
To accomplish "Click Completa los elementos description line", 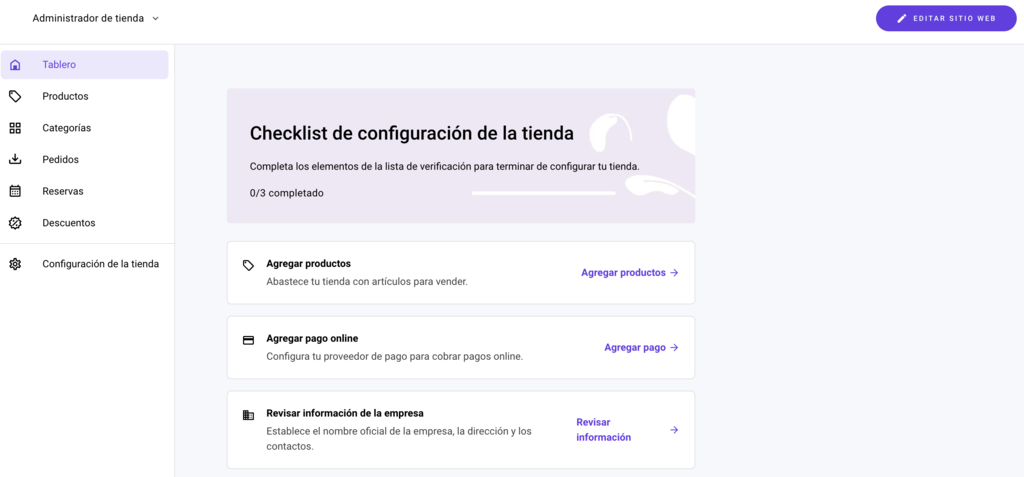I will point(445,167).
